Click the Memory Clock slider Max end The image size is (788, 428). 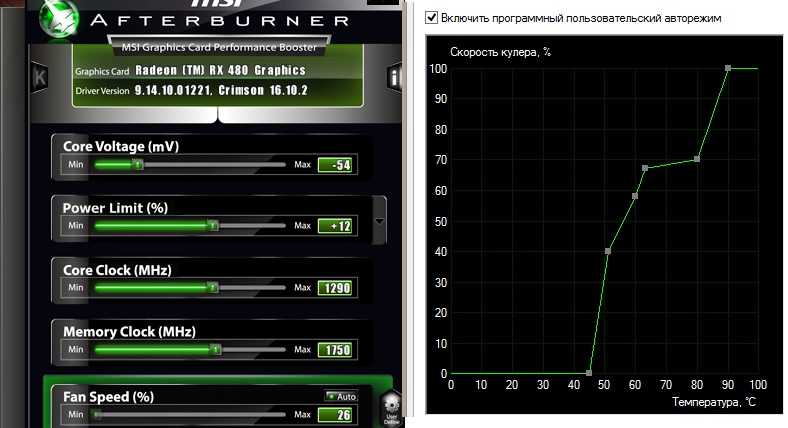(x=303, y=349)
